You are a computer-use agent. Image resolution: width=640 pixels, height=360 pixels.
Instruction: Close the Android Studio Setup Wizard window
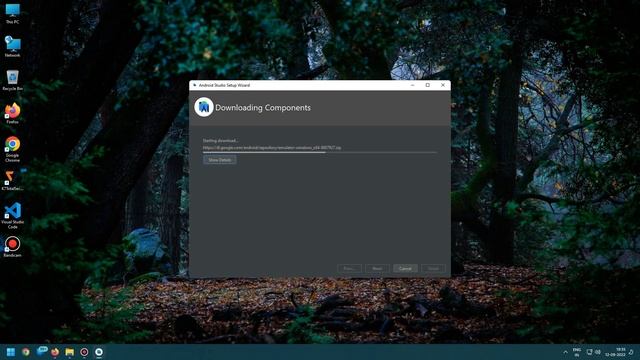click(x=443, y=85)
